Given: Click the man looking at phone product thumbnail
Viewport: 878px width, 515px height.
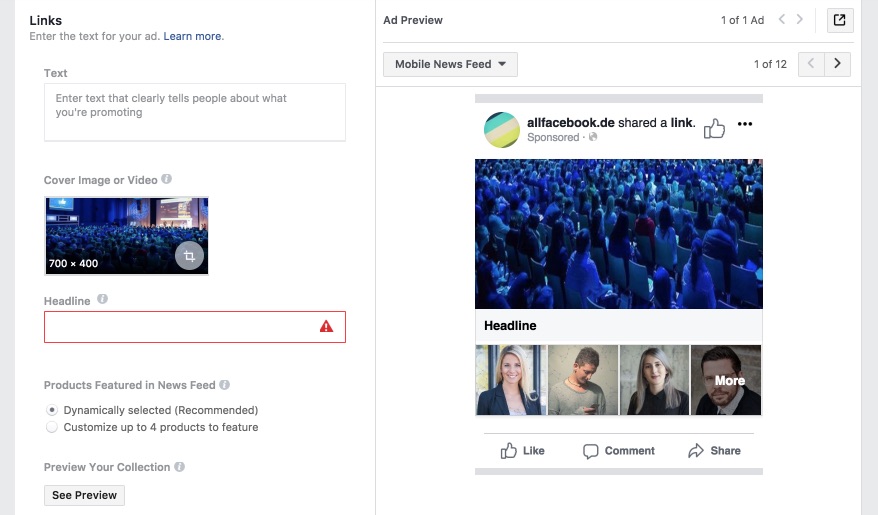Looking at the screenshot, I should [x=583, y=380].
